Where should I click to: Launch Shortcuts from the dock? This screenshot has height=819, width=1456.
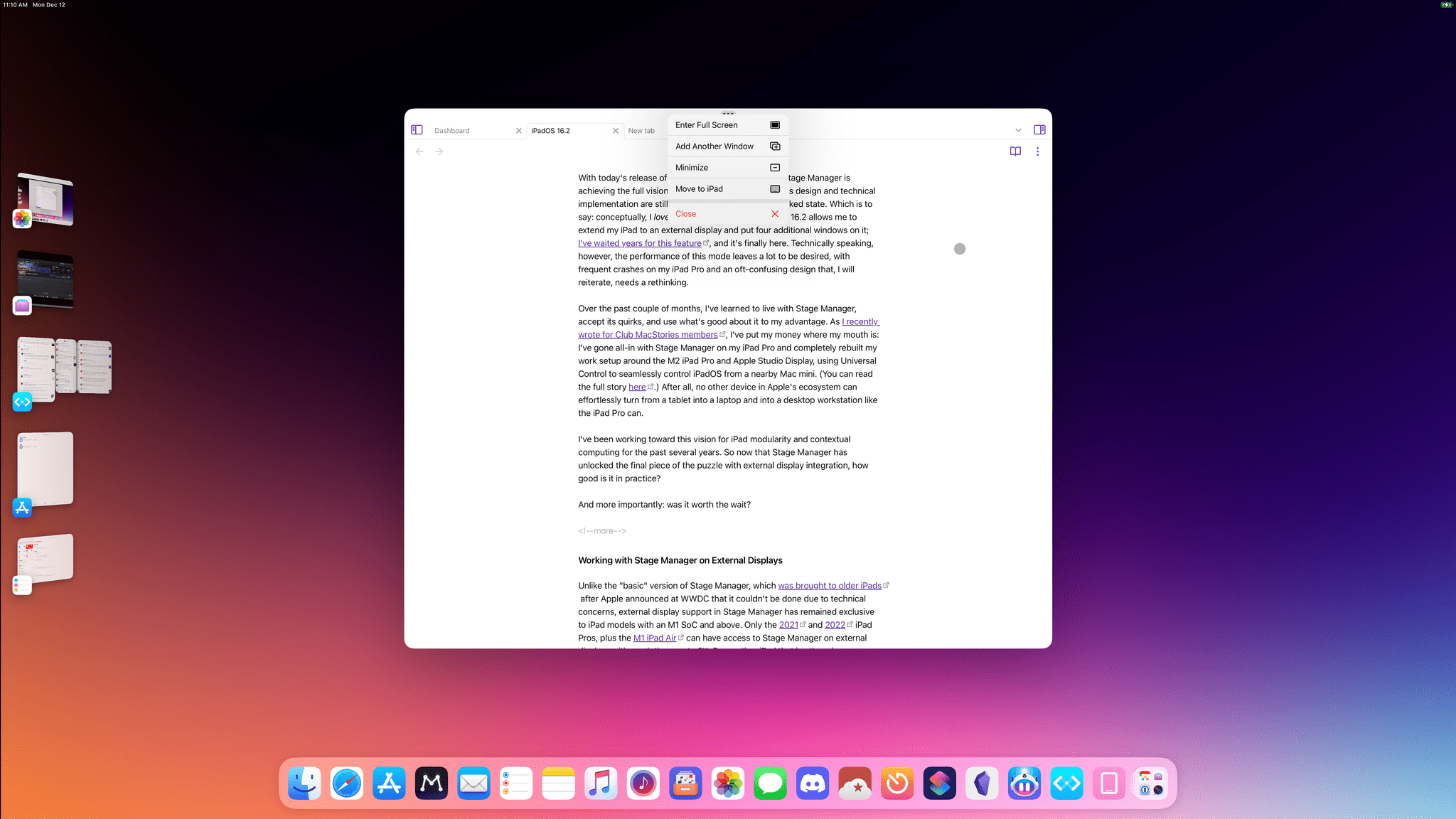pyautogui.click(x=939, y=783)
